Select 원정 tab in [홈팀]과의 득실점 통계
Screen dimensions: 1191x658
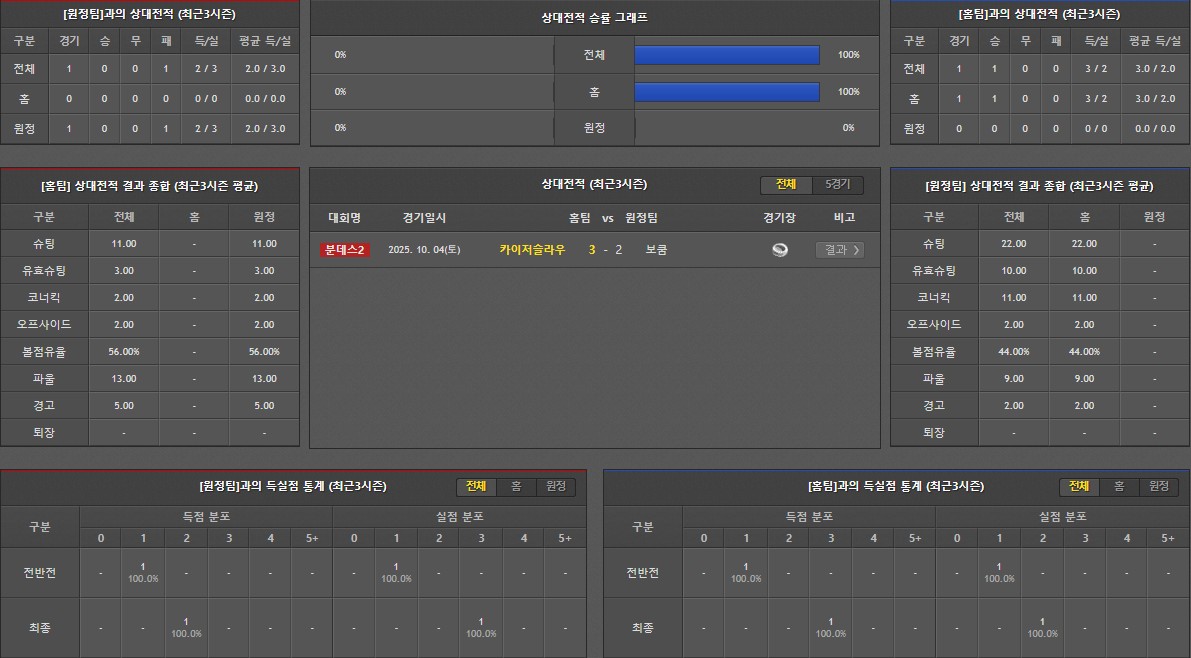pos(1158,486)
